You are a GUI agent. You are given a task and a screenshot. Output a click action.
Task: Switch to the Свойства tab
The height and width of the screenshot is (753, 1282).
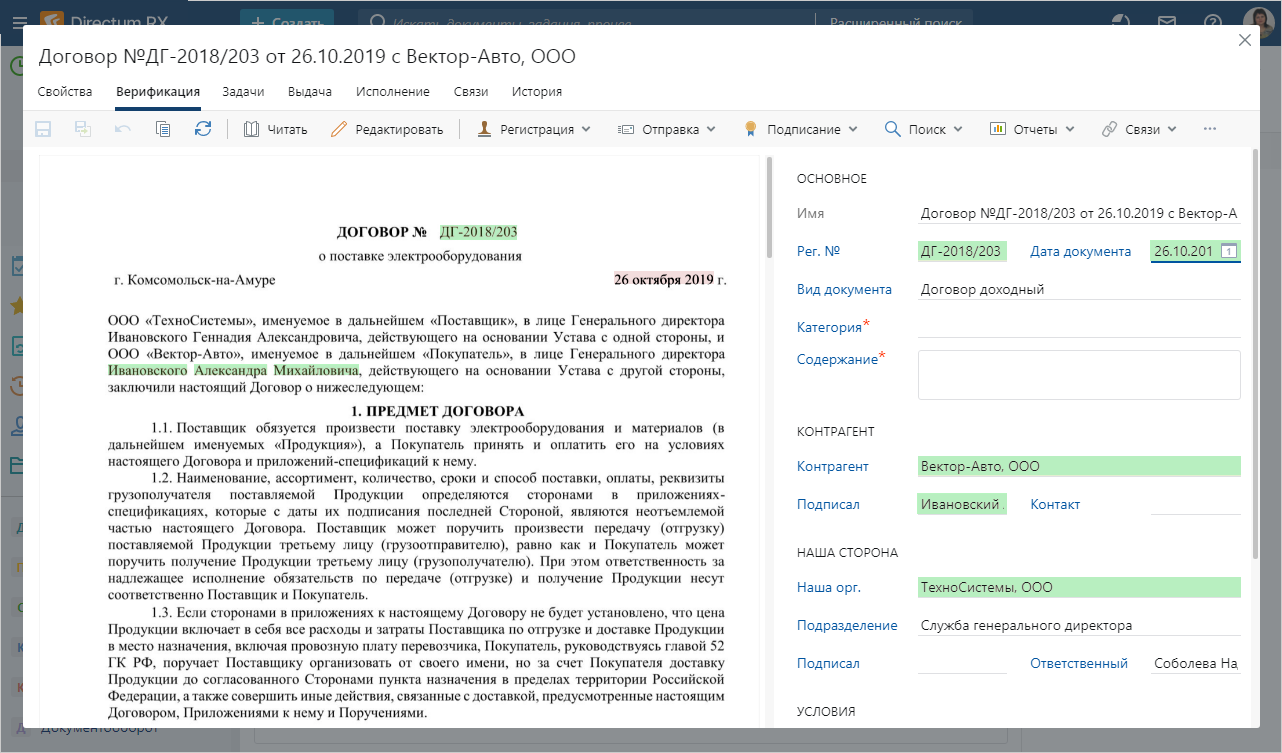(x=65, y=91)
